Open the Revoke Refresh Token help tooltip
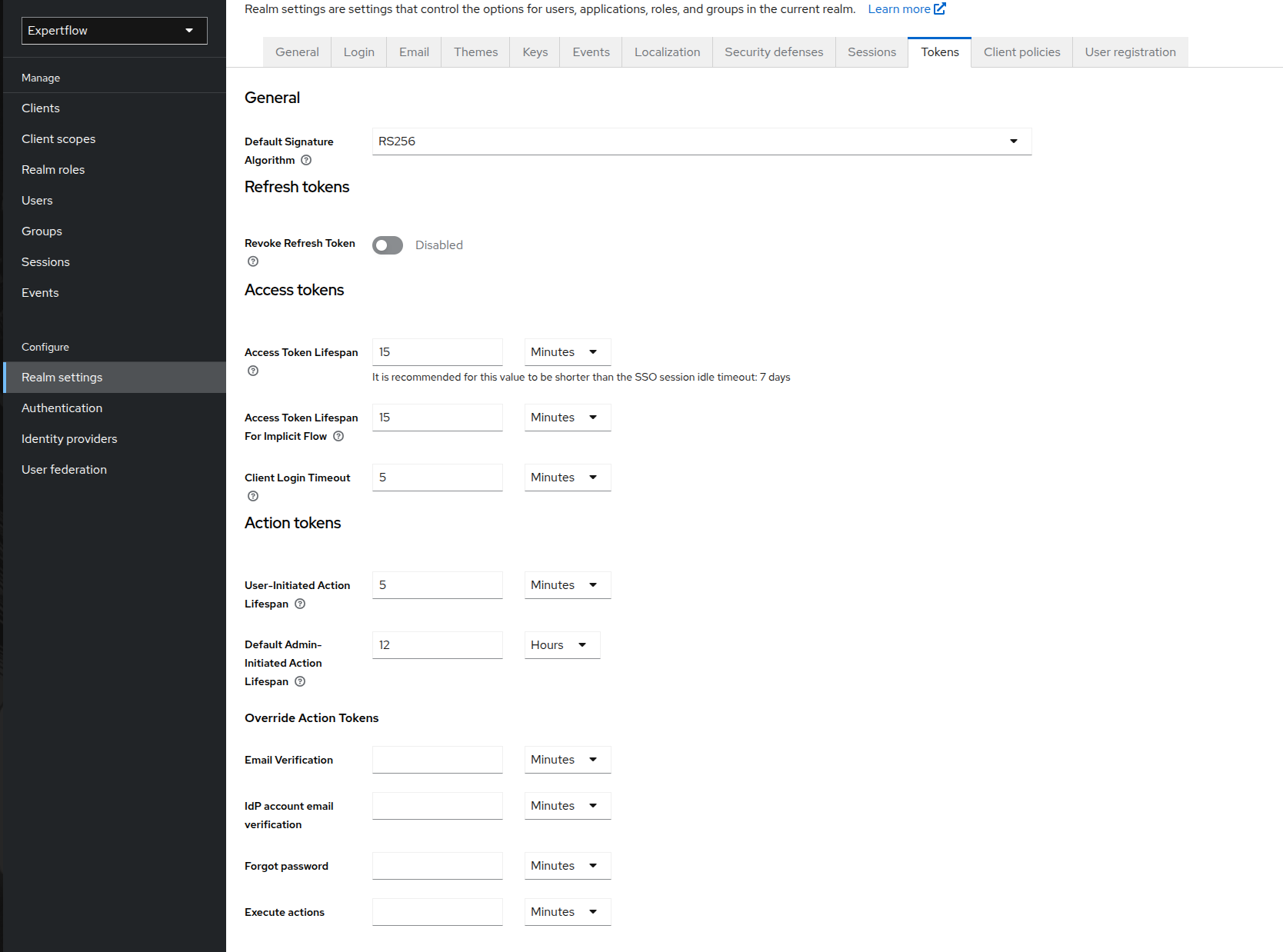The height and width of the screenshot is (952, 1283). point(252,261)
